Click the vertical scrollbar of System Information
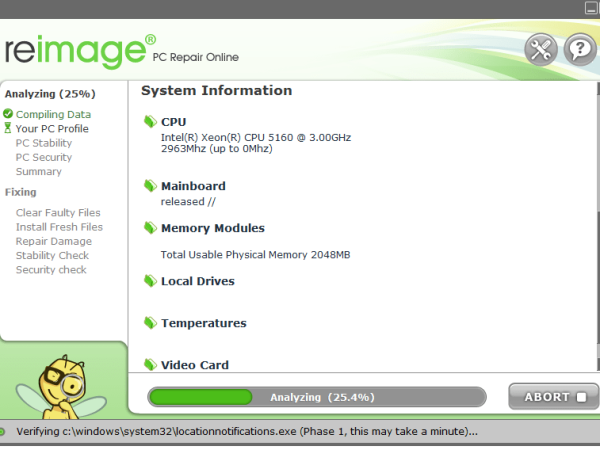The width and height of the screenshot is (600, 450). (598, 226)
